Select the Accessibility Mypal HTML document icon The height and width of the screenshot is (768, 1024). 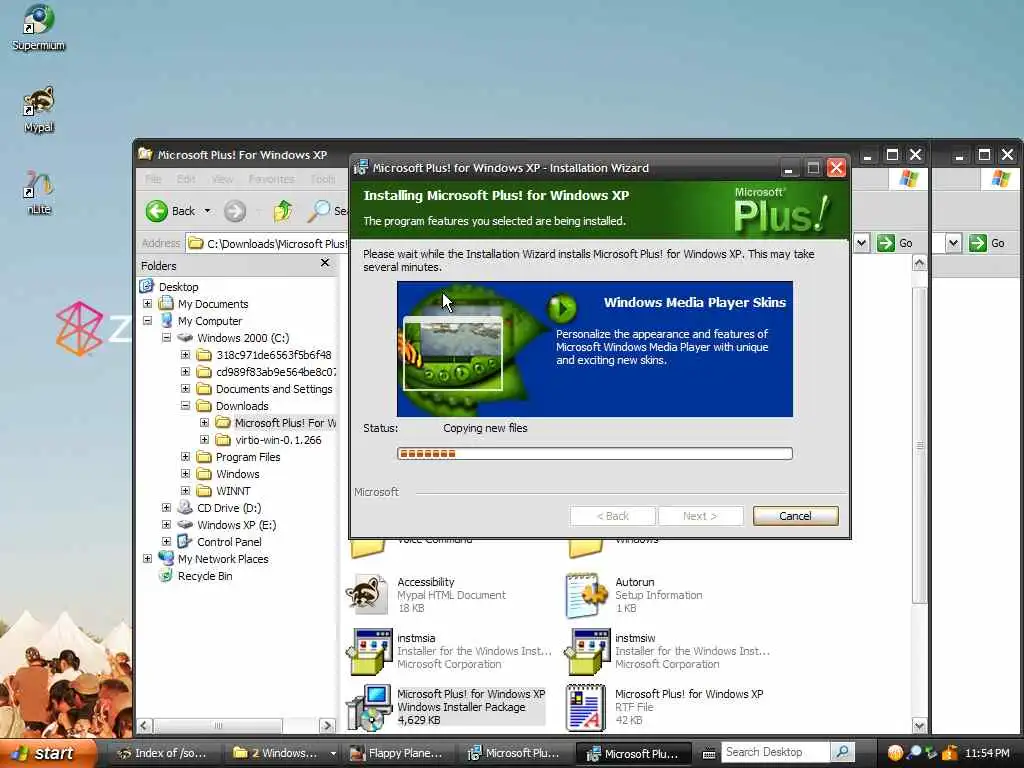coord(367,594)
